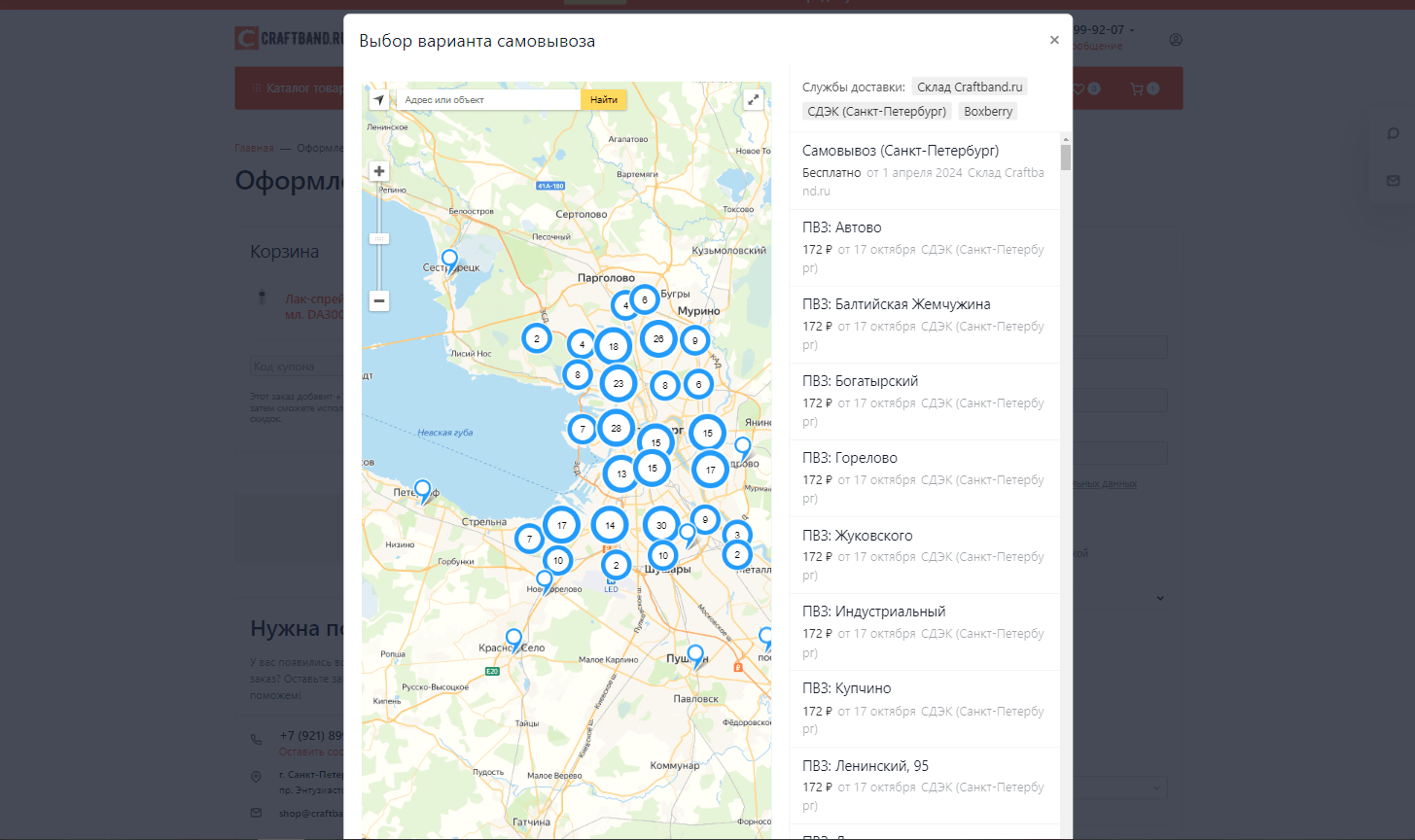Click the pickup list scrollbar thumb
The image size is (1415, 840).
pos(1066,157)
